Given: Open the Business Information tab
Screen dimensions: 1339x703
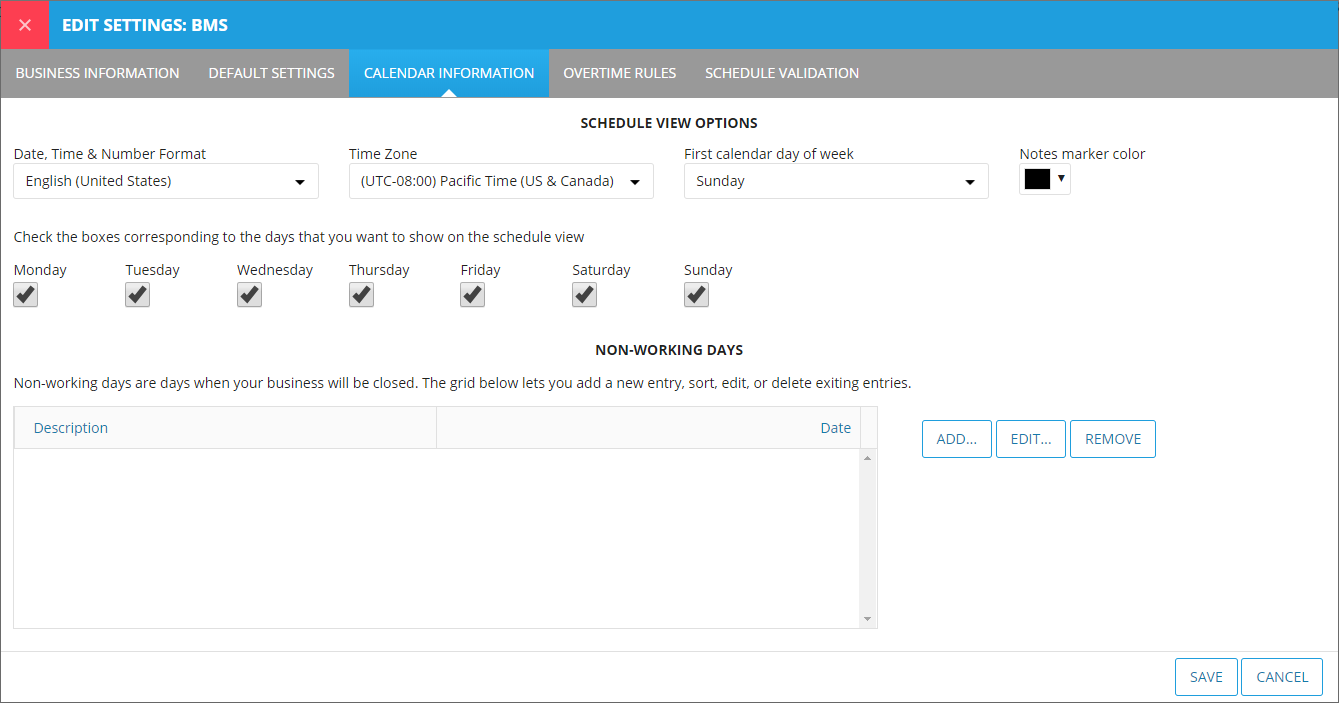Looking at the screenshot, I should 98,73.
